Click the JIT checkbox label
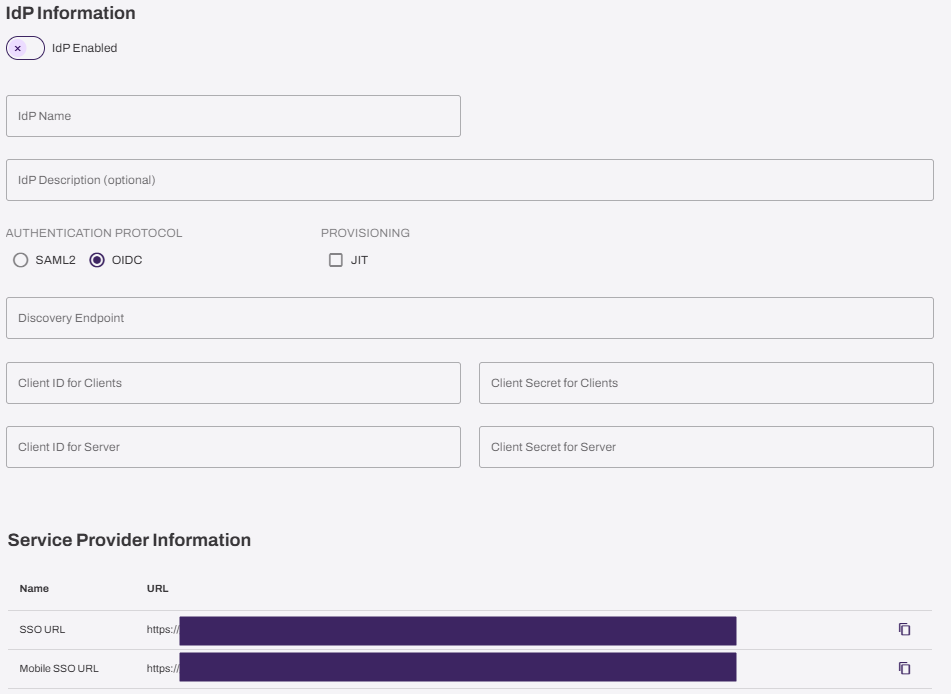The image size is (951, 694). click(359, 260)
